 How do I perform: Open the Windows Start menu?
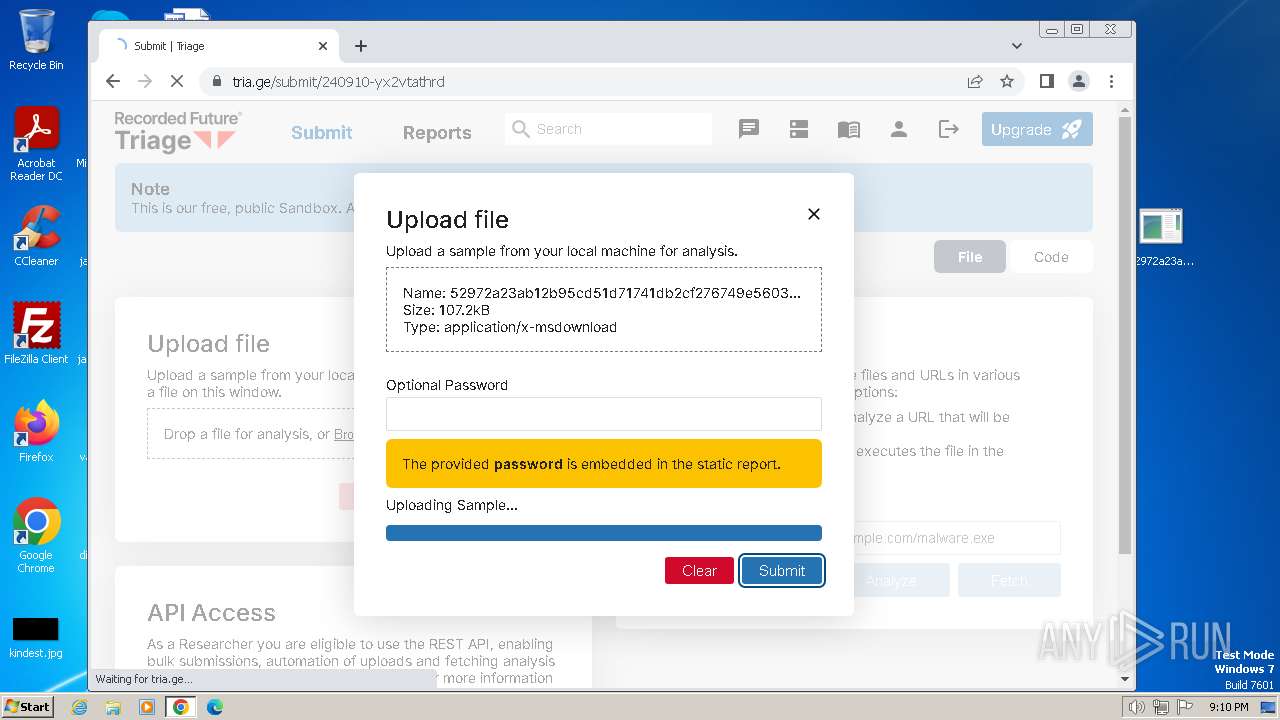[27, 706]
